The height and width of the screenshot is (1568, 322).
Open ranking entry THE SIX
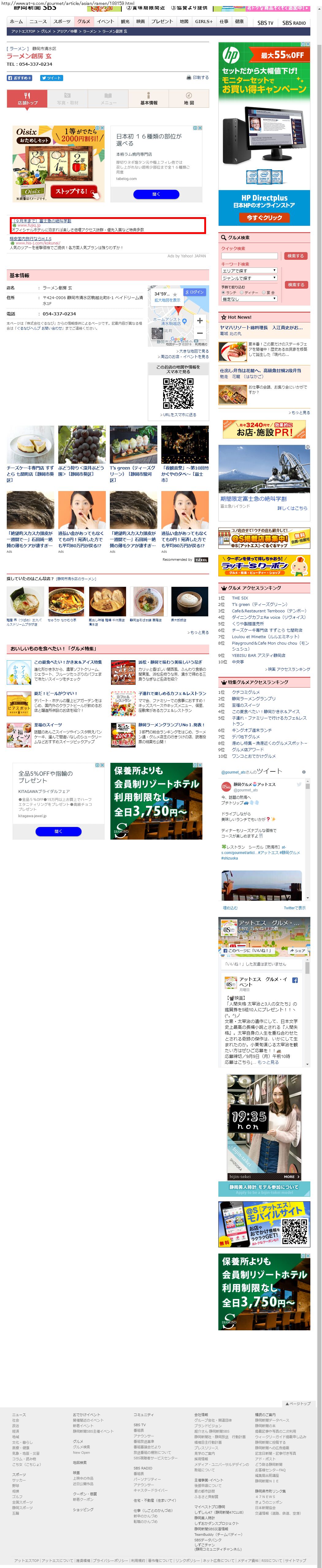[x=240, y=598]
